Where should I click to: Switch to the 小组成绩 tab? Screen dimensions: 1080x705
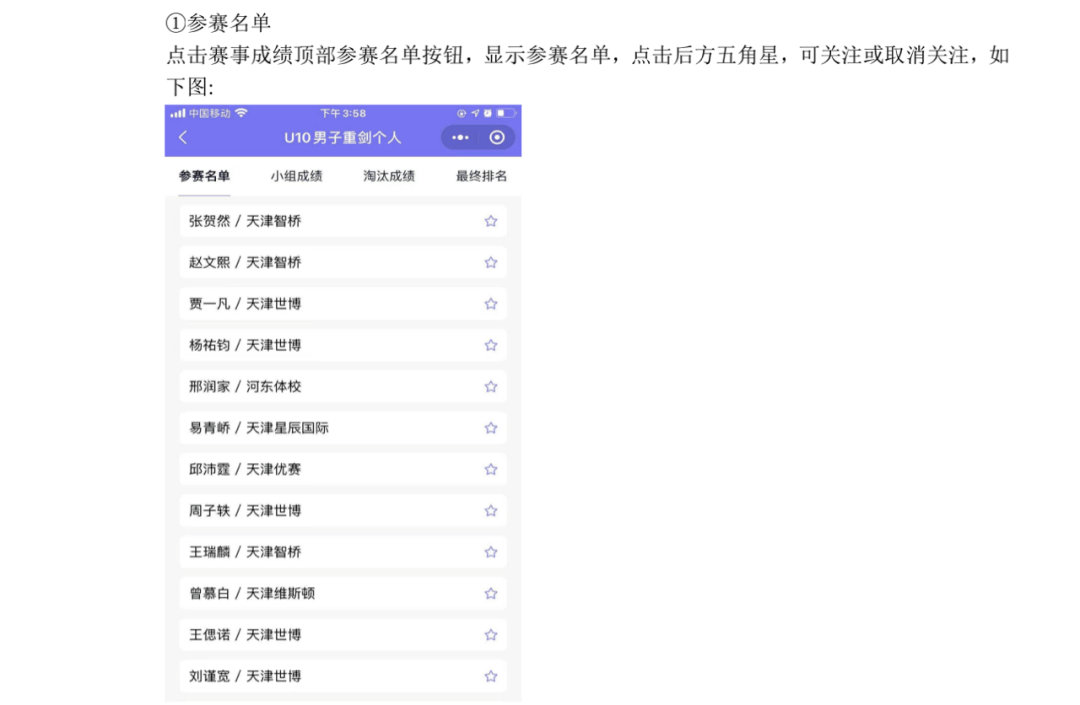tap(297, 173)
